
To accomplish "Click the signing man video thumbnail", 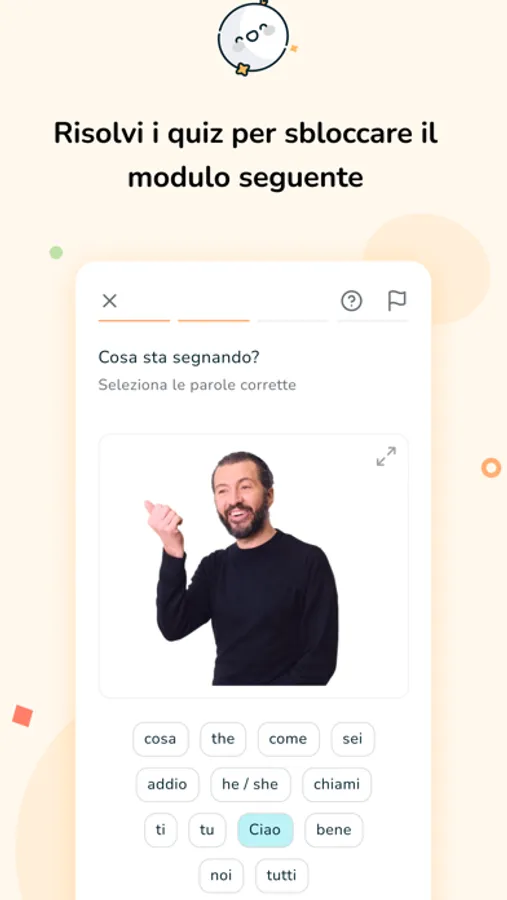I will click(253, 566).
